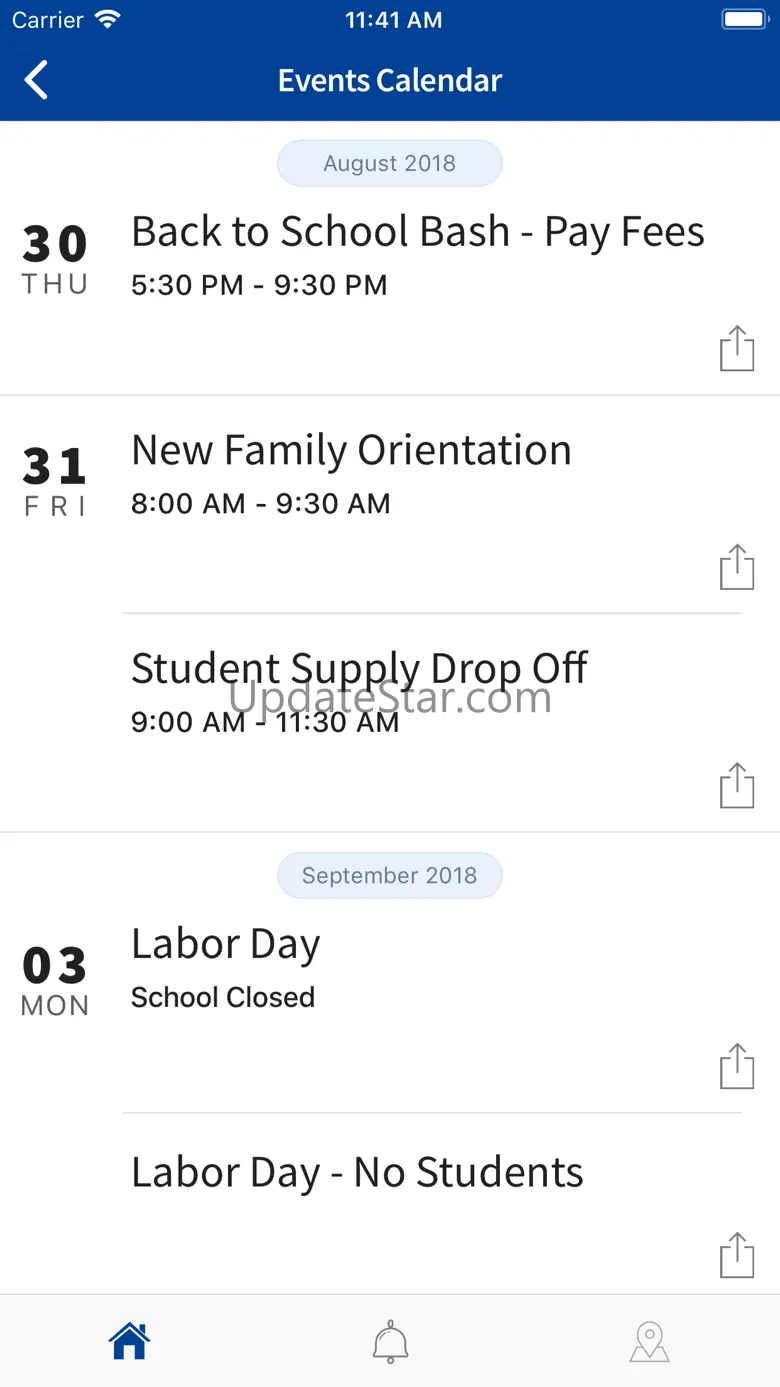Screen dimensions: 780x1387
Task: Go back using the header arrow
Action: (37, 80)
